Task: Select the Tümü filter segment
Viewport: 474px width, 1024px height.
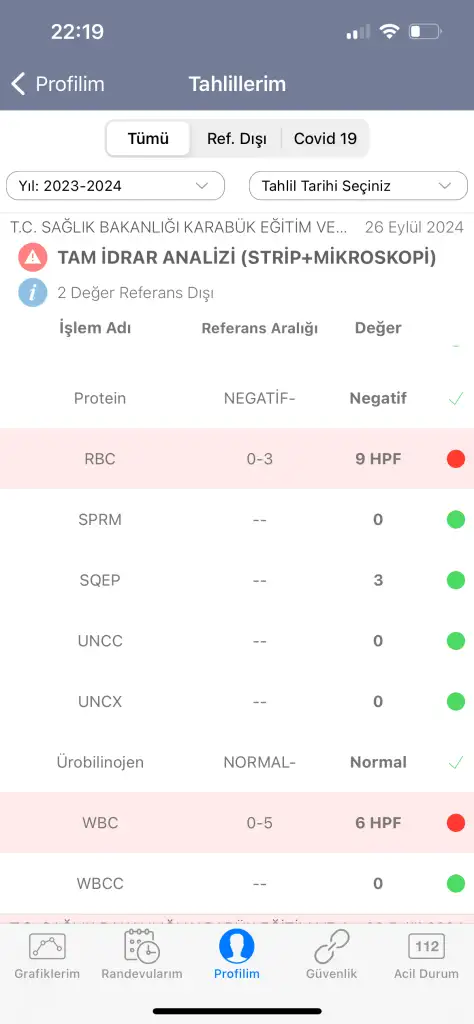Action: coord(148,138)
